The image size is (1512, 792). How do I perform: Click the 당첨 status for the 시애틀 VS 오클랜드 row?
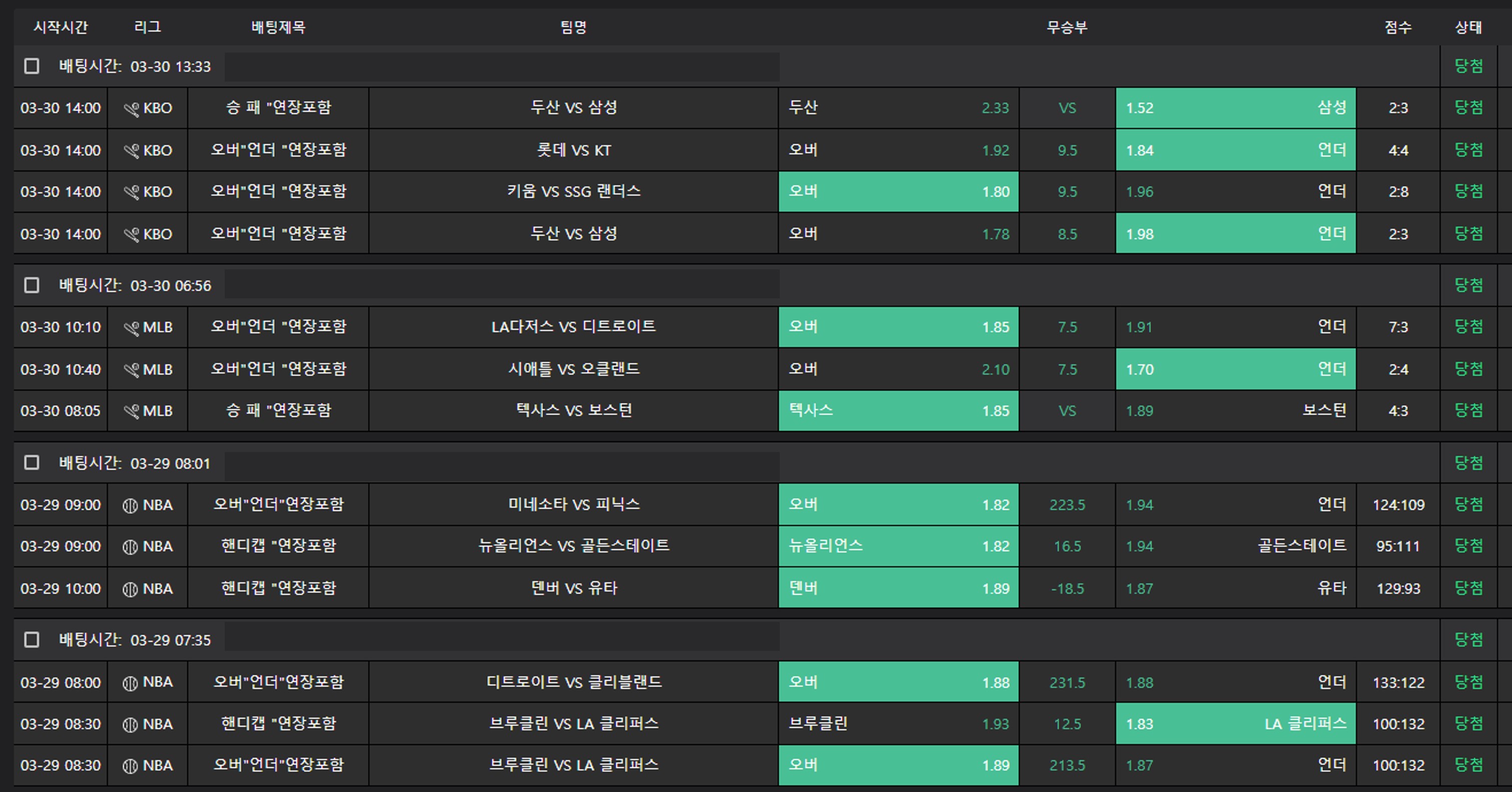coord(1468,369)
